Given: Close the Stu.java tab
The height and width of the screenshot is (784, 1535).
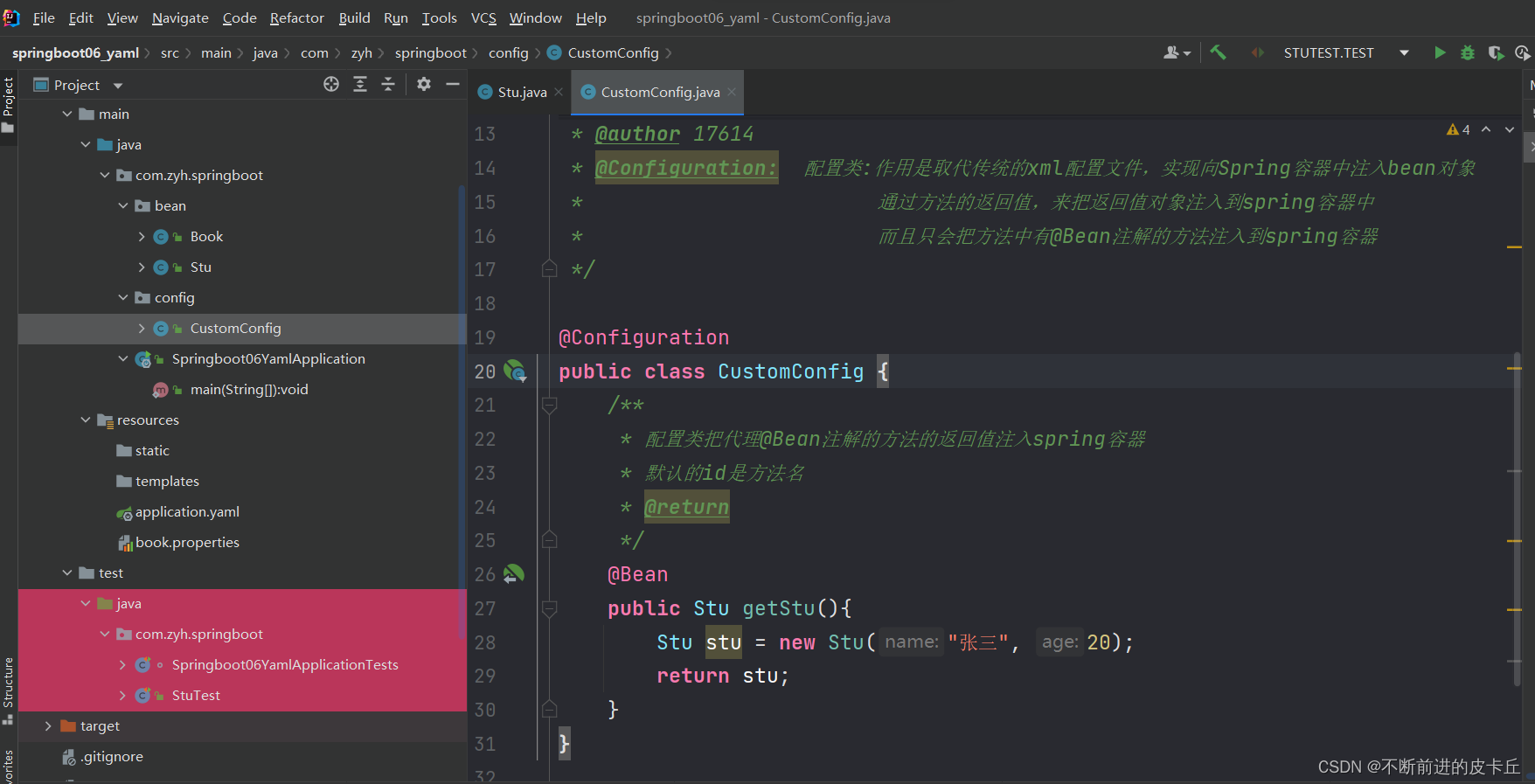Looking at the screenshot, I should 559,92.
